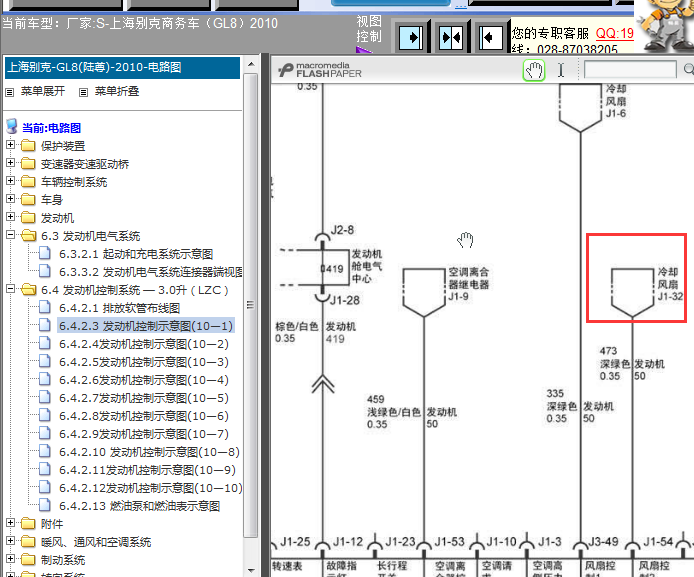The height and width of the screenshot is (577, 694).
Task: Click the 车身 folder icon
Action: click(28, 199)
